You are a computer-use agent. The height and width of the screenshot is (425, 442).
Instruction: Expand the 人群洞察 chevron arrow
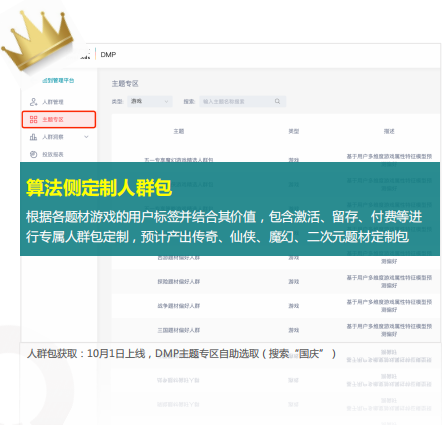pos(86,137)
